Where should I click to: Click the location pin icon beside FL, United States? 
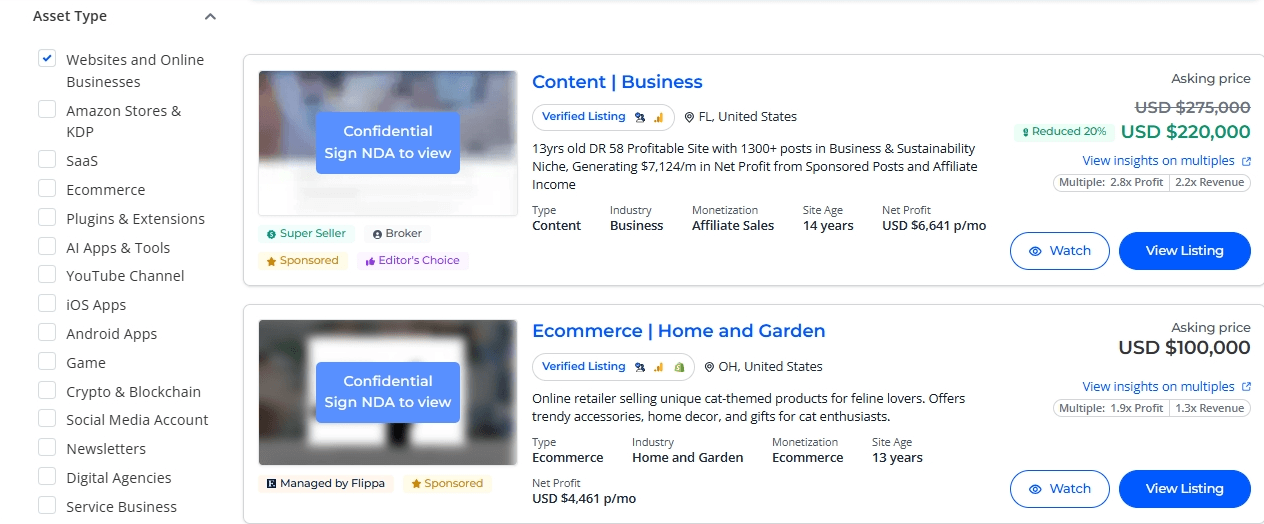point(689,117)
